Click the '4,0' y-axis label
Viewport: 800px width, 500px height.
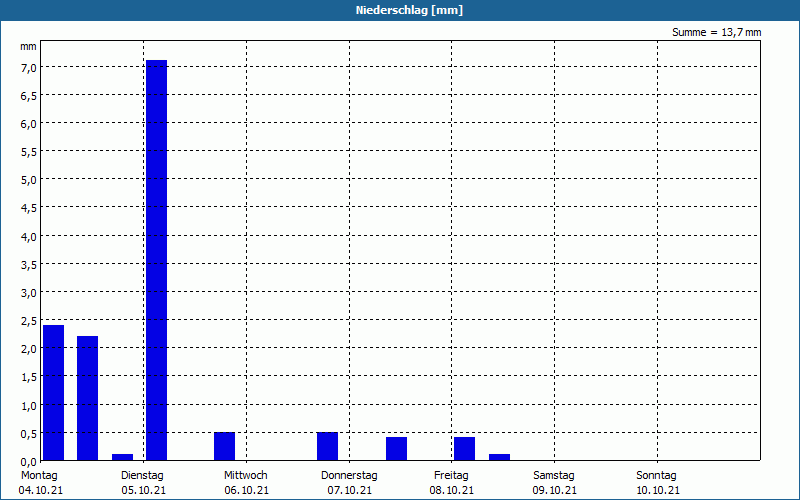(28, 236)
